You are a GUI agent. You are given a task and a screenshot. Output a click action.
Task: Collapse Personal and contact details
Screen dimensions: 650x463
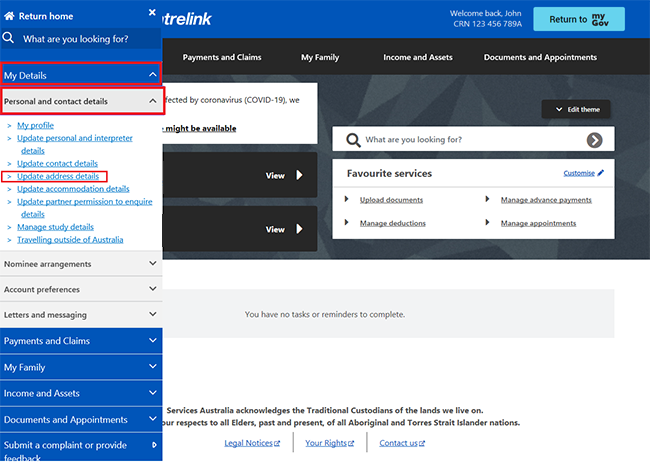pos(82,101)
